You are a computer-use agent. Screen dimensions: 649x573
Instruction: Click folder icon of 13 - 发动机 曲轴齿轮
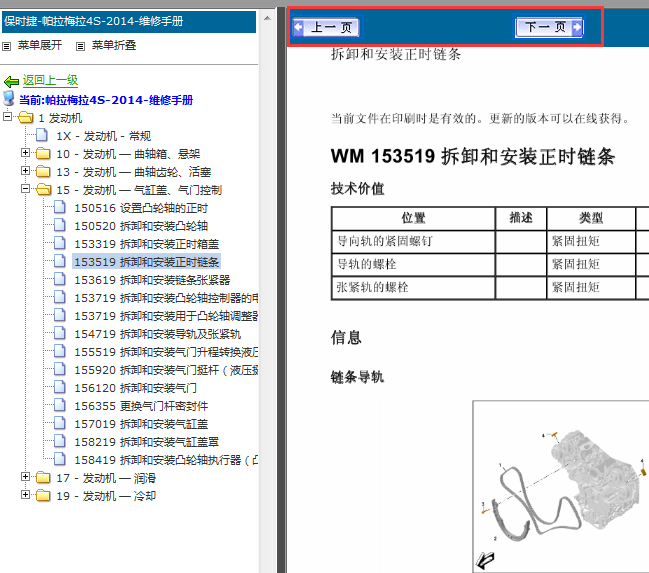click(x=43, y=171)
